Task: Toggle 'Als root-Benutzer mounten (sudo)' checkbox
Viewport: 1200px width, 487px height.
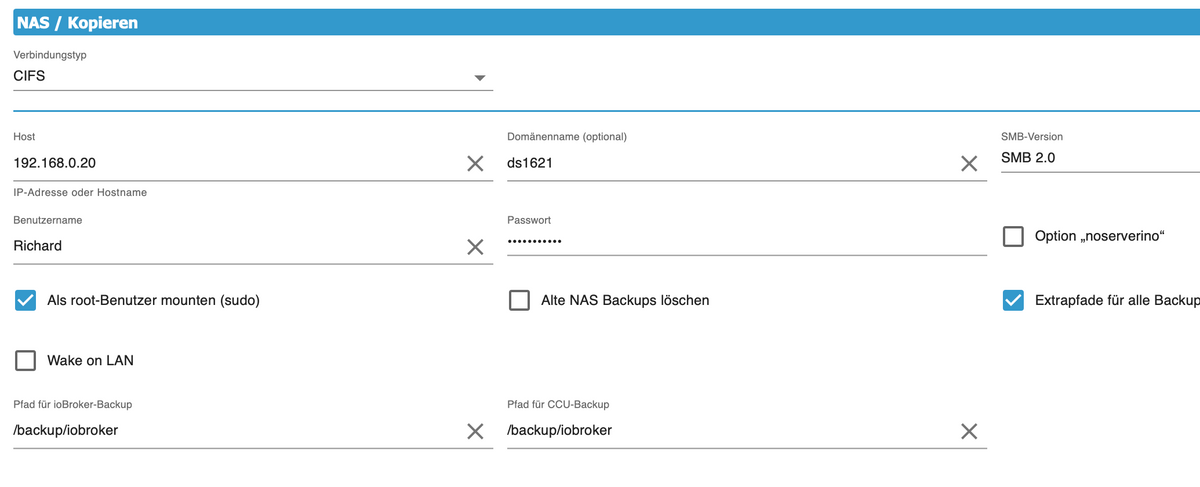Action: coord(25,300)
